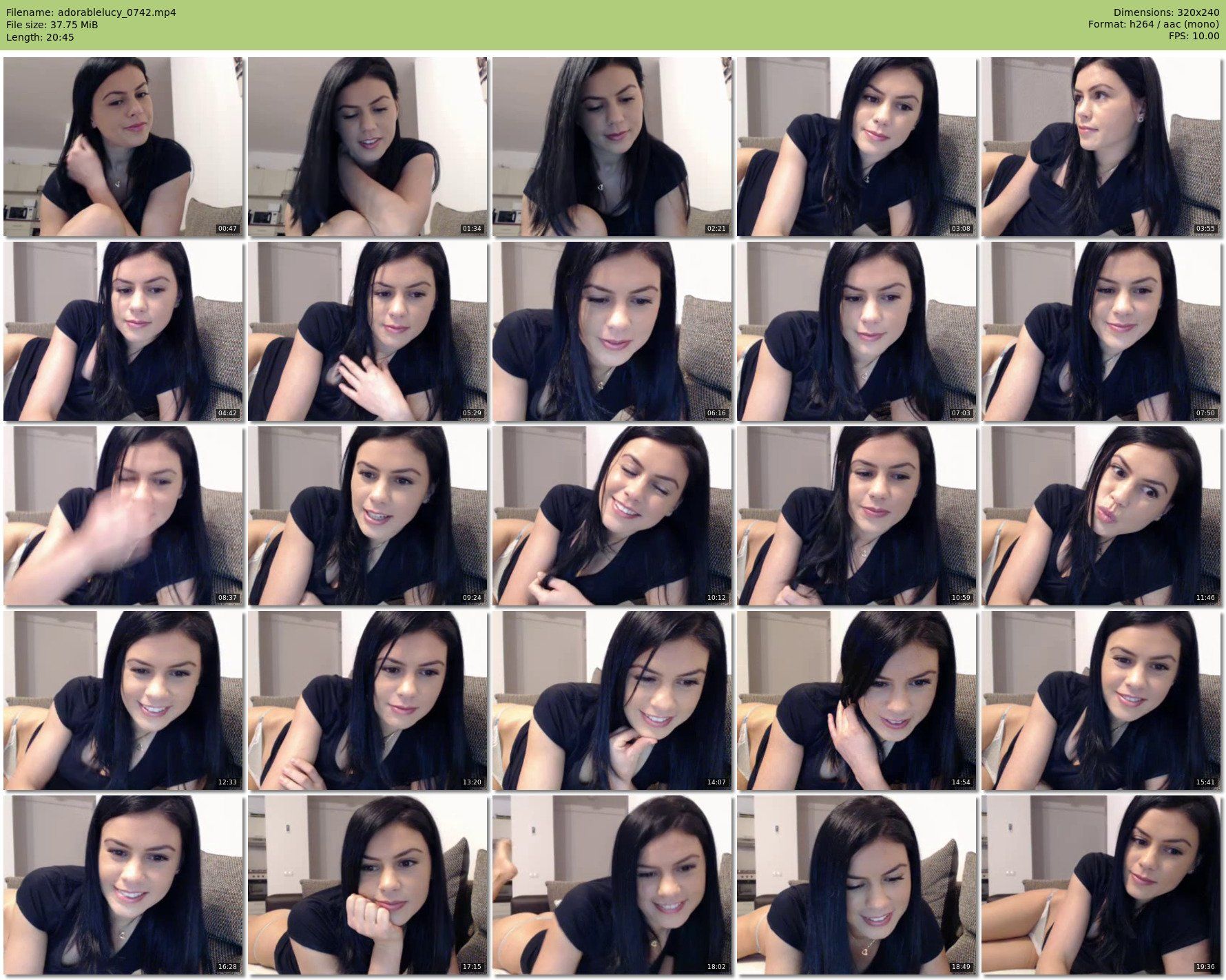Click the thumbnail marked 11:46
Image resolution: width=1226 pixels, height=980 pixels.
1101,516
